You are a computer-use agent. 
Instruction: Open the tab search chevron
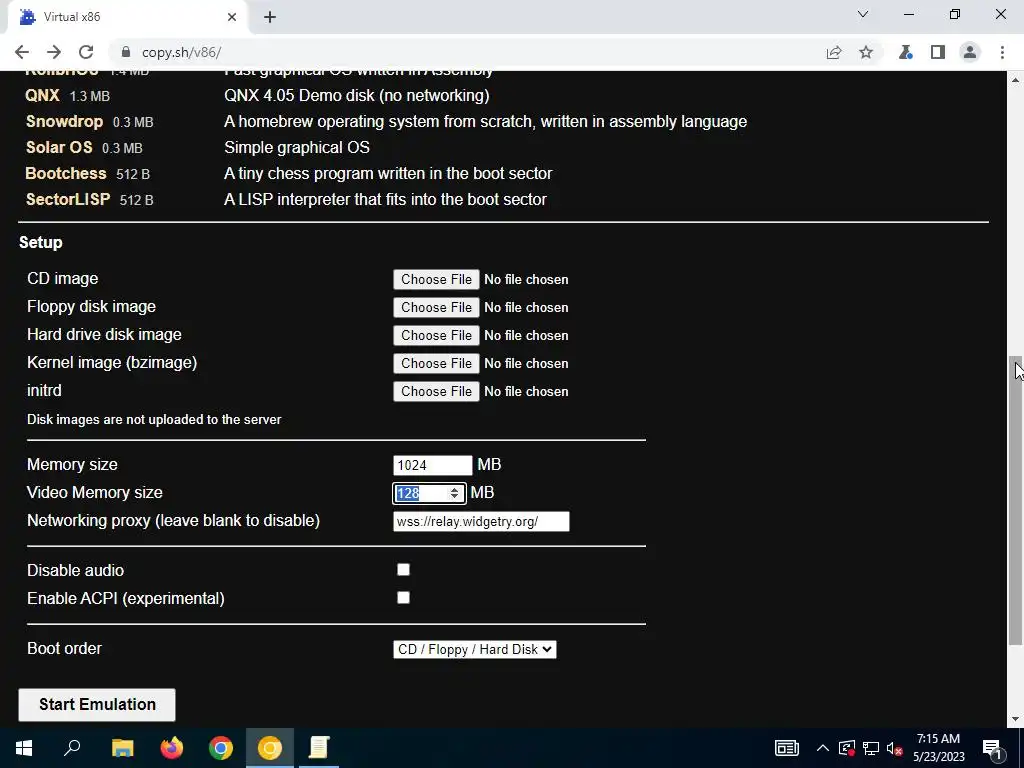863,14
